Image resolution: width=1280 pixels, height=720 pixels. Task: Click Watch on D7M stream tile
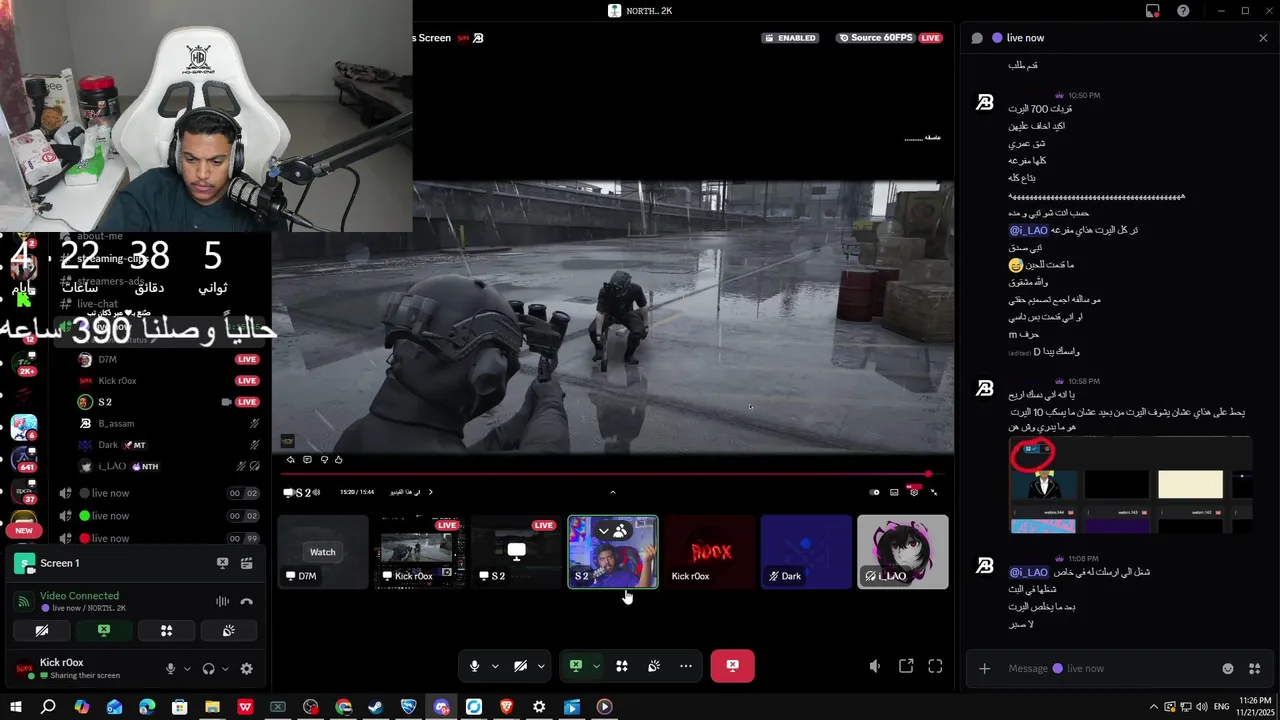tap(322, 552)
